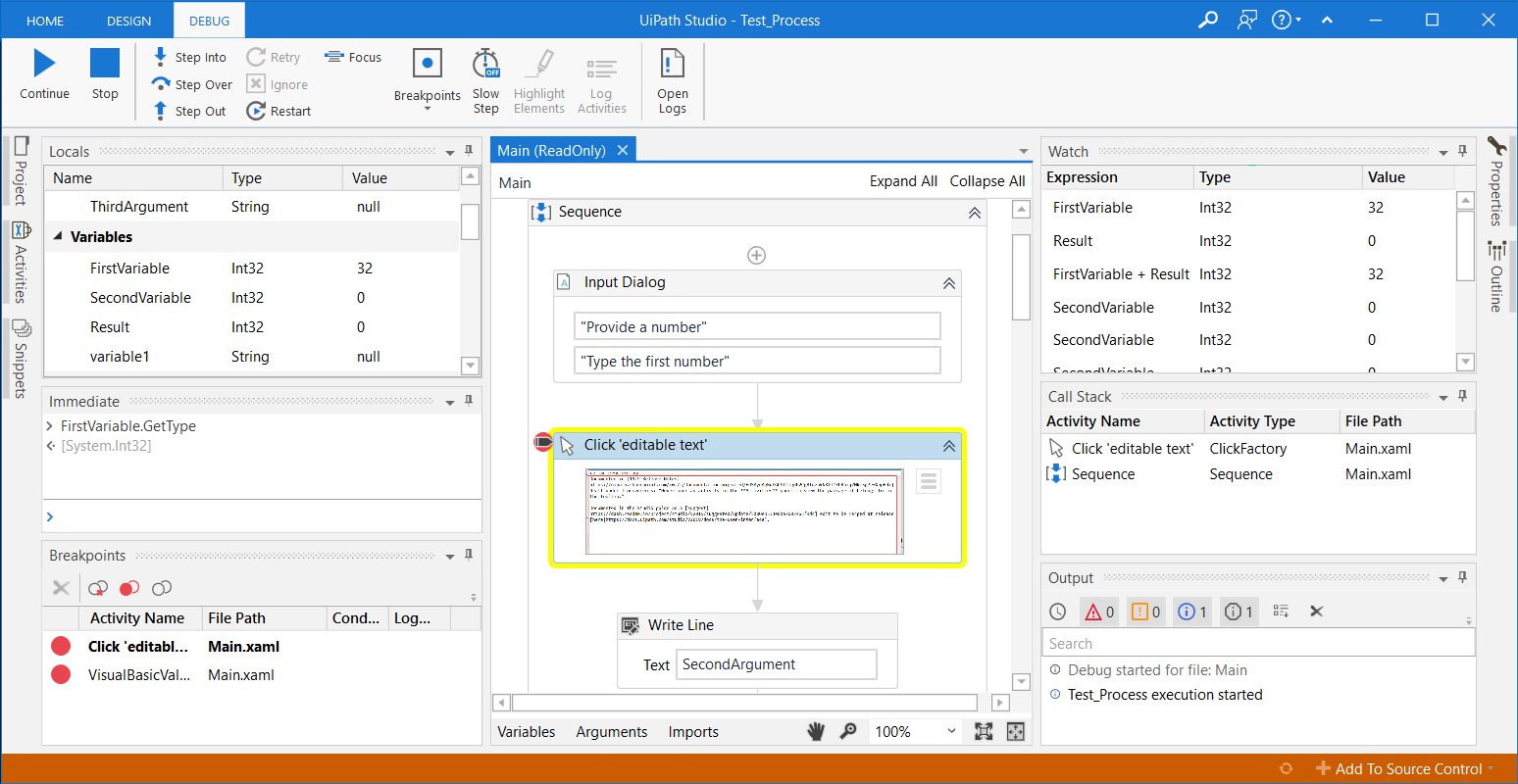Open the help menu icon
Viewport: 1518px width, 784px height.
tap(1286, 20)
